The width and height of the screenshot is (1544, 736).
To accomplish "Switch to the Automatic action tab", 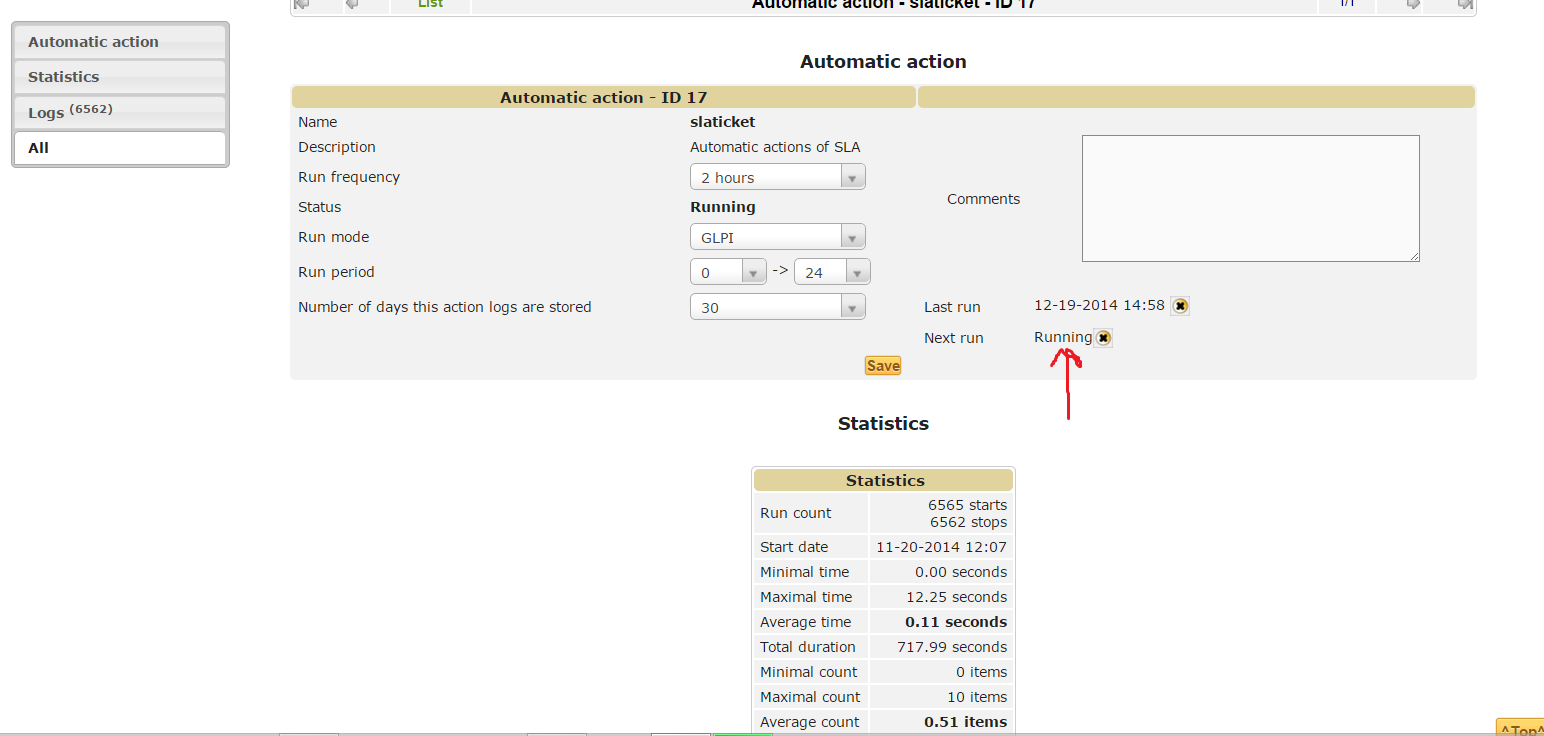I will (120, 42).
